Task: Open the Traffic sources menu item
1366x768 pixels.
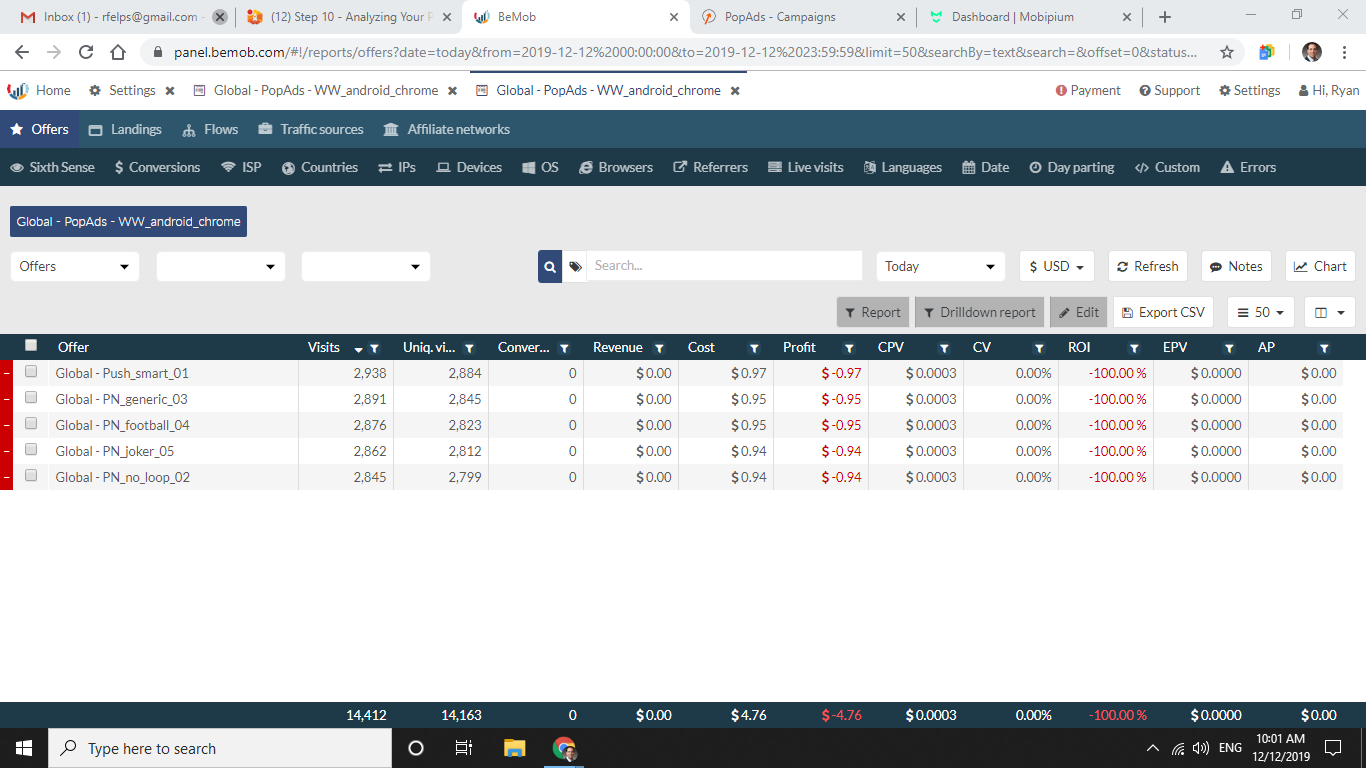Action: (x=310, y=129)
